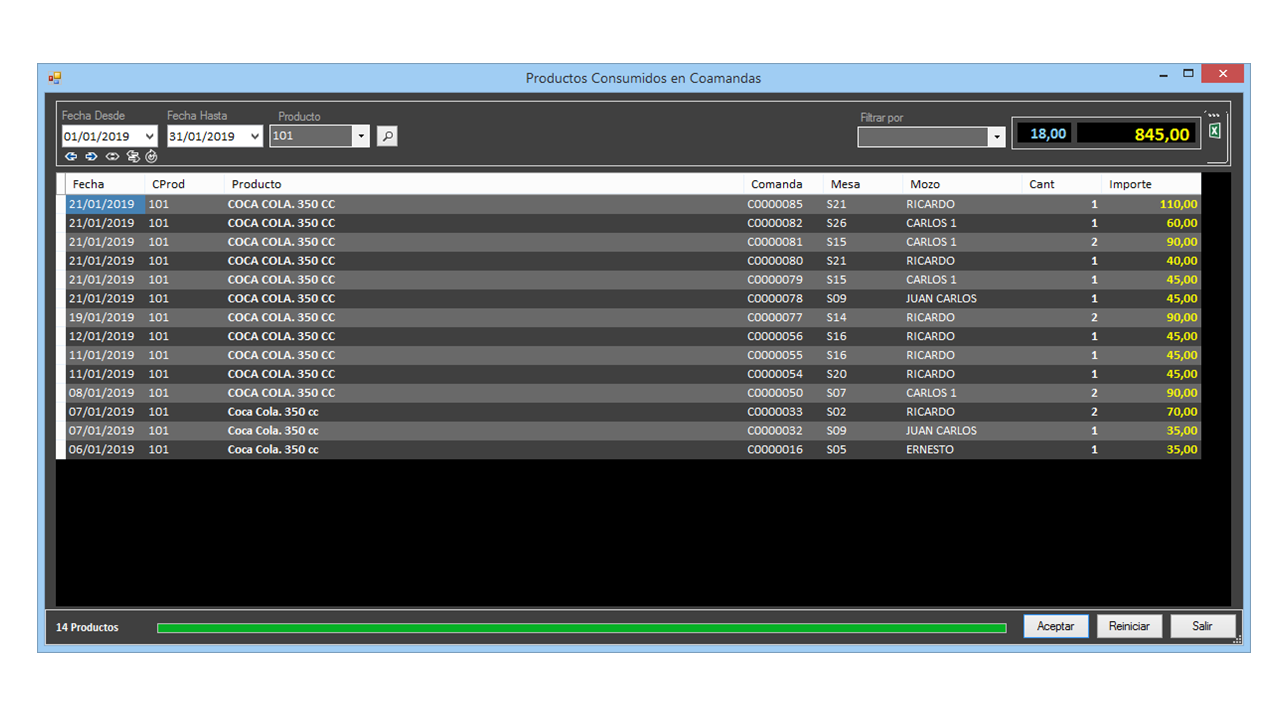Click the blue right arrow date icon
This screenshot has height=720, width=1280.
(91, 157)
